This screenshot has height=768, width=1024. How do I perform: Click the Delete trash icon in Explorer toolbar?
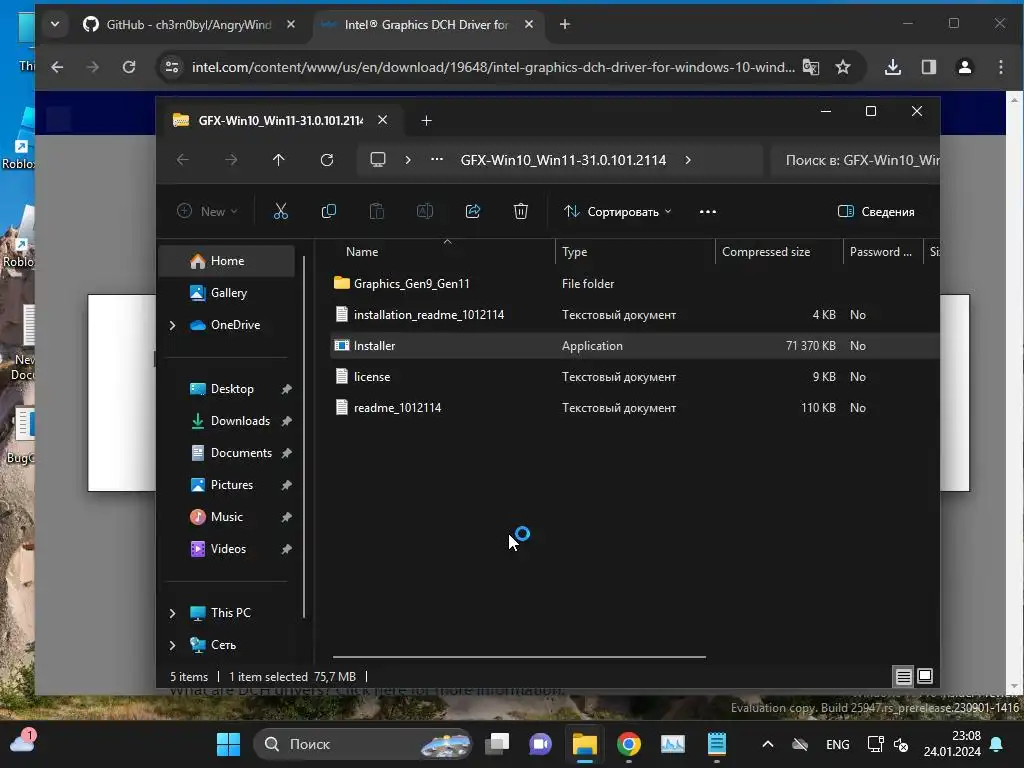pos(520,211)
